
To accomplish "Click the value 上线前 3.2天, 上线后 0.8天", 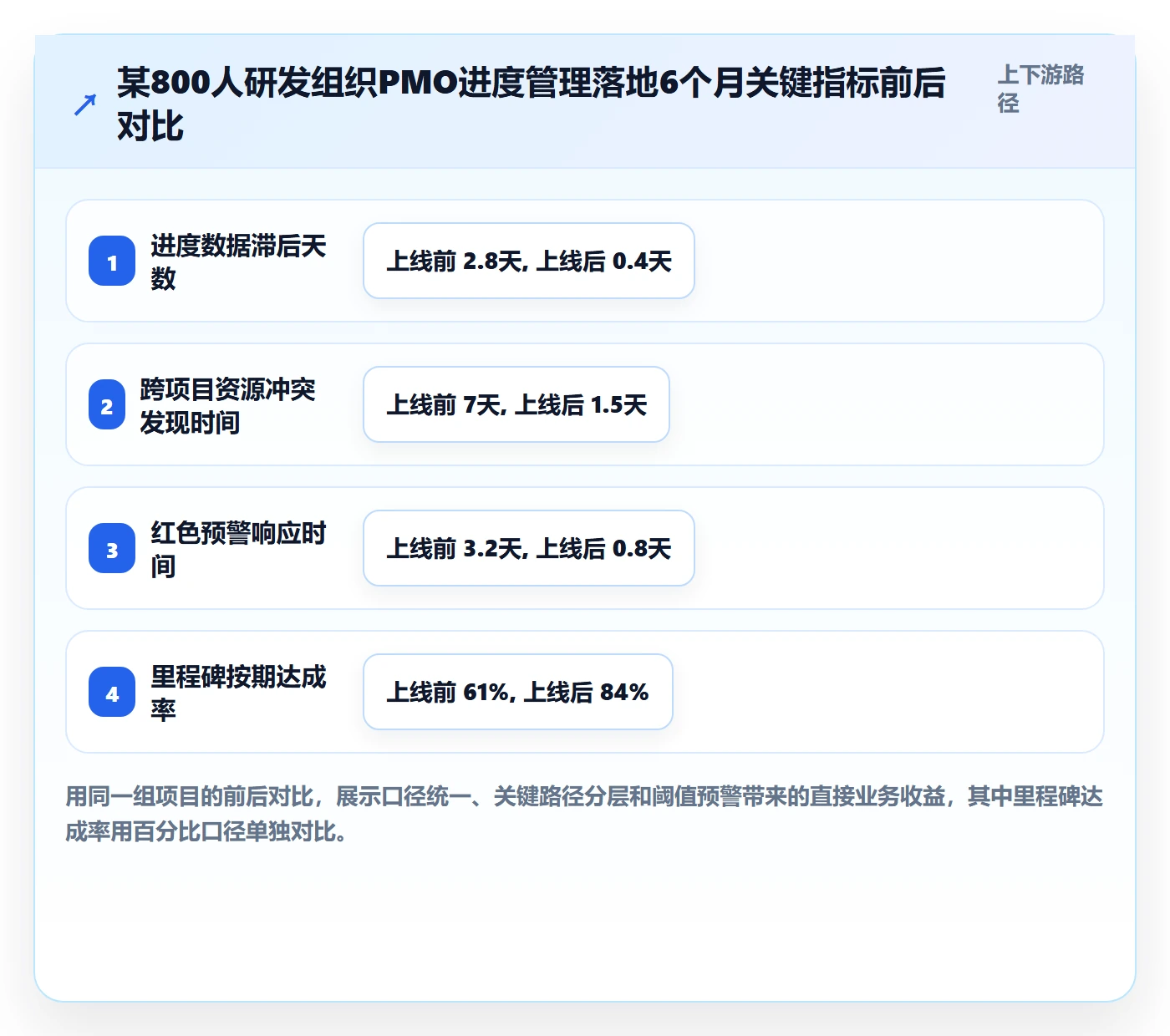I will click(x=529, y=548).
